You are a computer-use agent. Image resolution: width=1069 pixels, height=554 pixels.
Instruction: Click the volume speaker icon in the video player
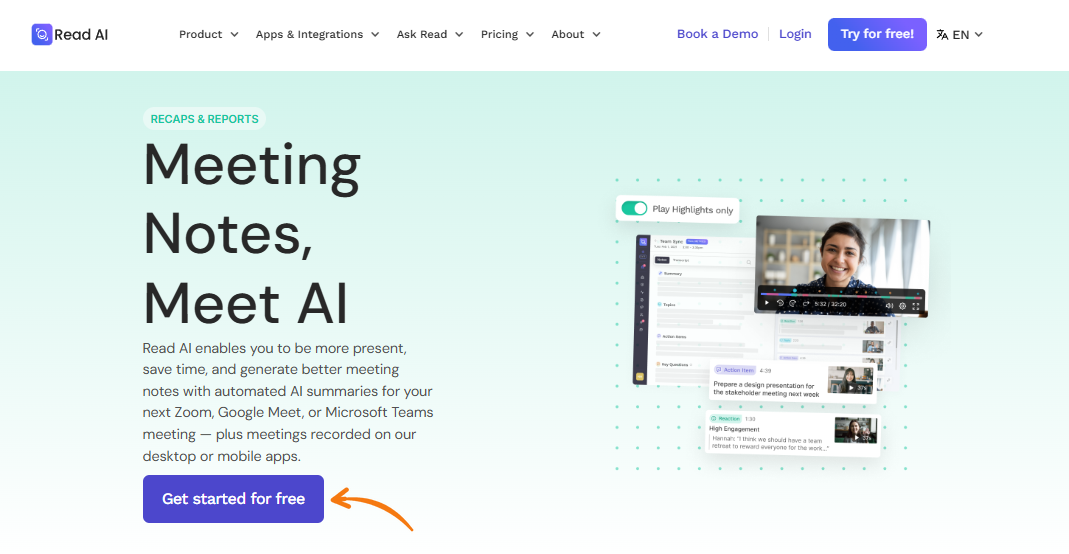(x=889, y=305)
